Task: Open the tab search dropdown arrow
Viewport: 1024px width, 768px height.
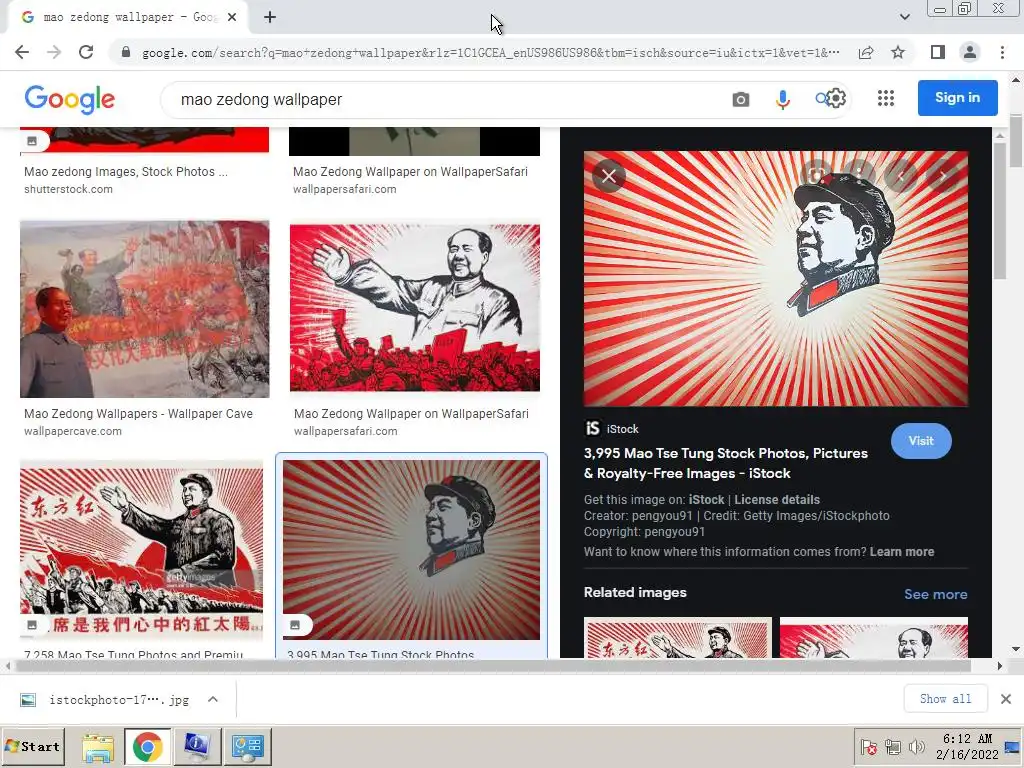Action: pos(904,18)
